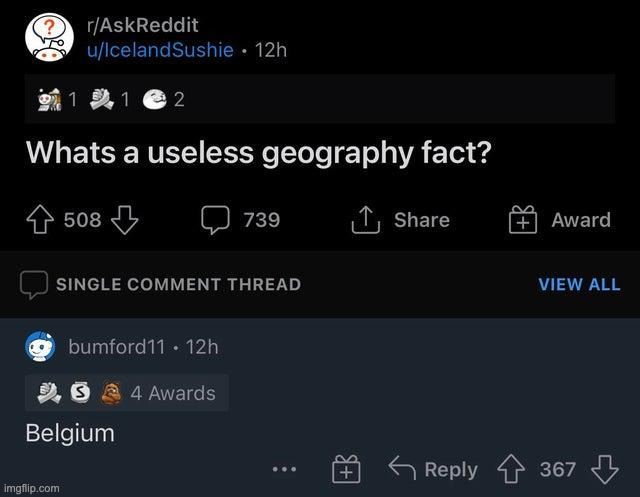
Task: Tap the Share icon on the post
Action: pyautogui.click(x=366, y=220)
